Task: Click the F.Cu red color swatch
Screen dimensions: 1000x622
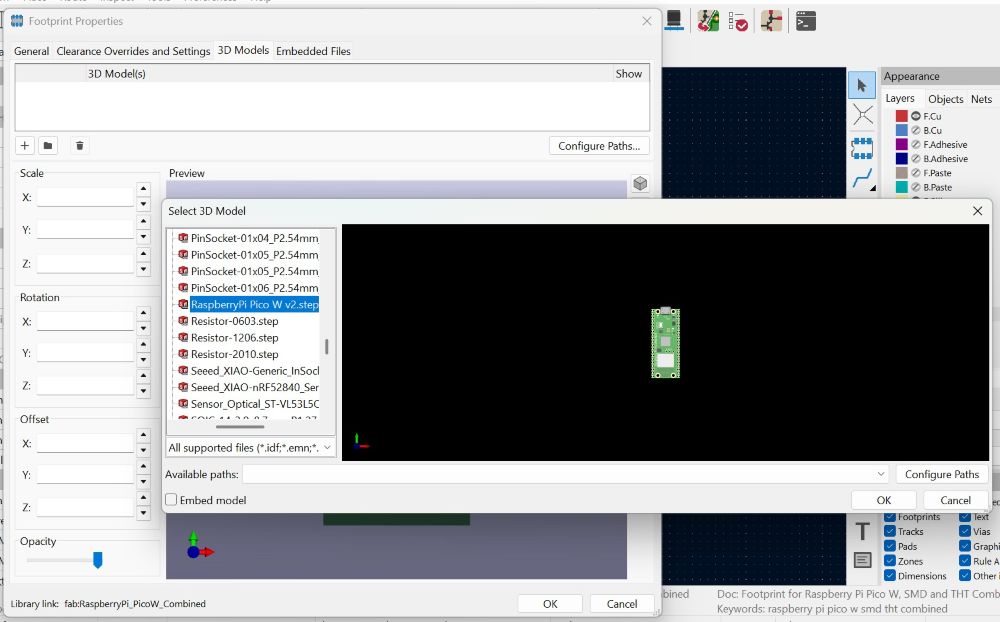Action: [901, 116]
